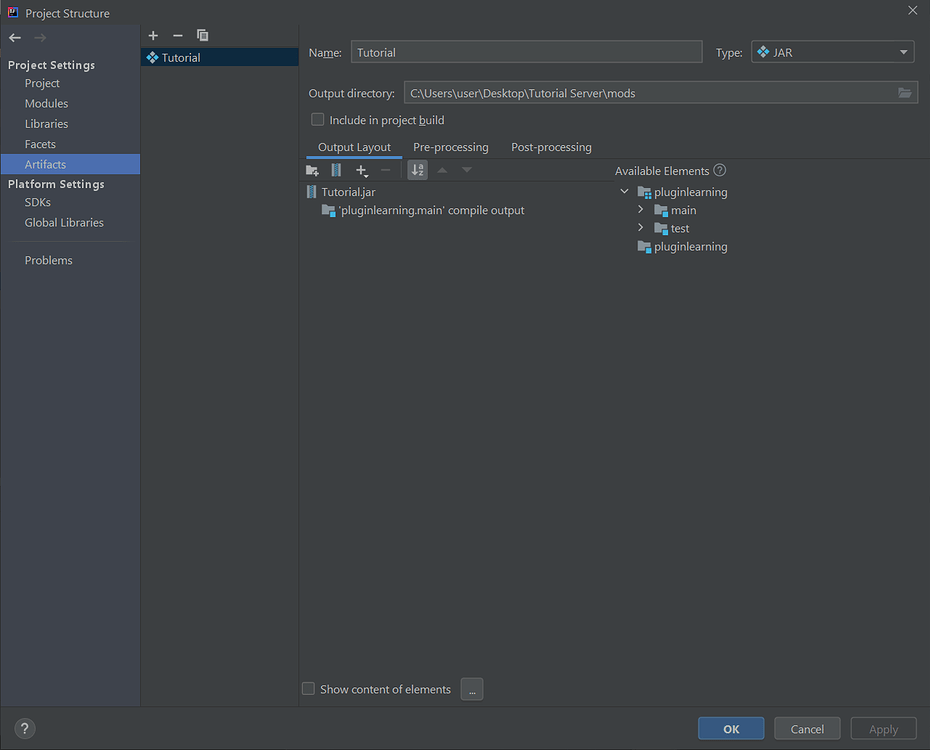930x750 pixels.
Task: Open the Modules settings page
Action: click(46, 104)
